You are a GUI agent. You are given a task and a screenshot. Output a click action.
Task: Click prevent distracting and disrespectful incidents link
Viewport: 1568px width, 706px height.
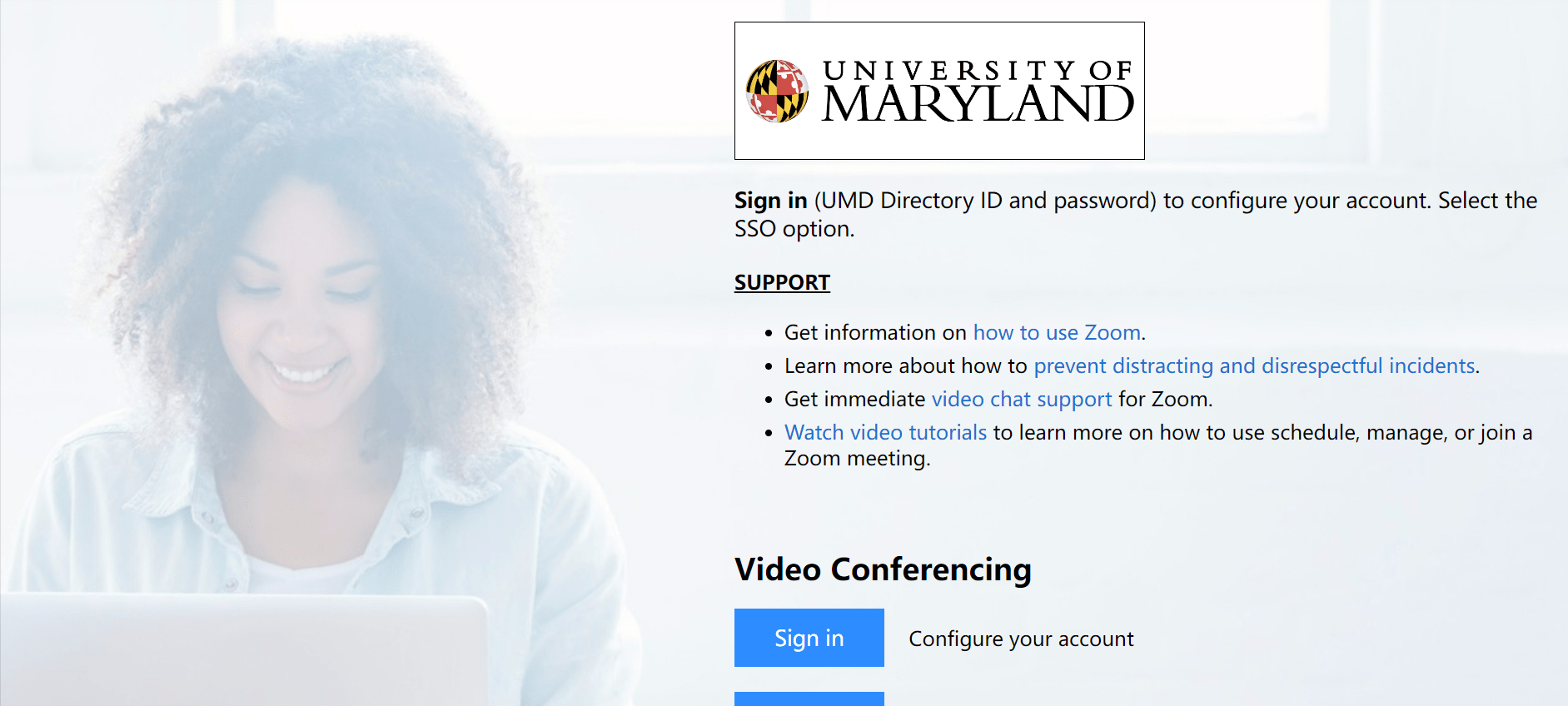click(1254, 365)
